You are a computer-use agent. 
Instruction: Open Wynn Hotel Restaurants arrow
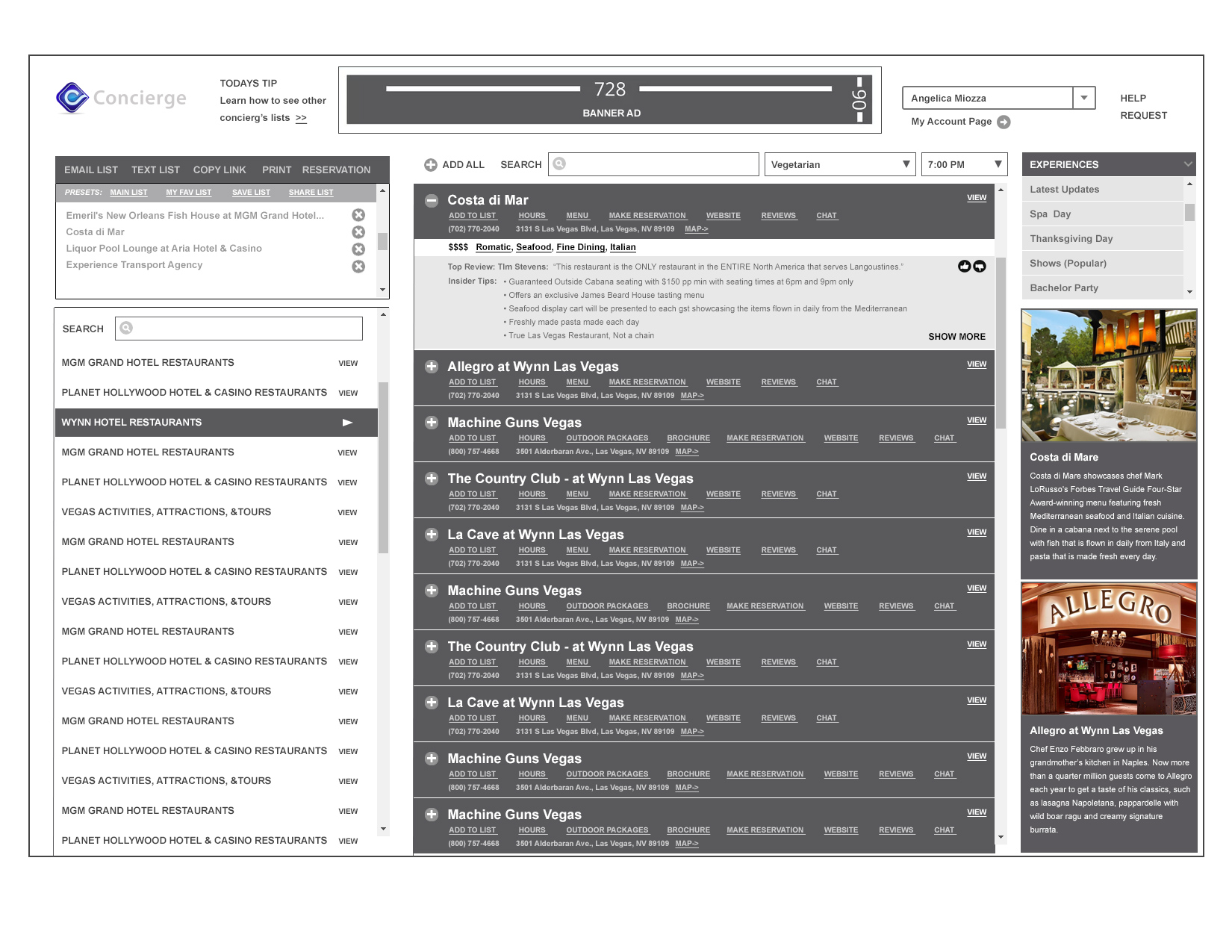[x=347, y=423]
